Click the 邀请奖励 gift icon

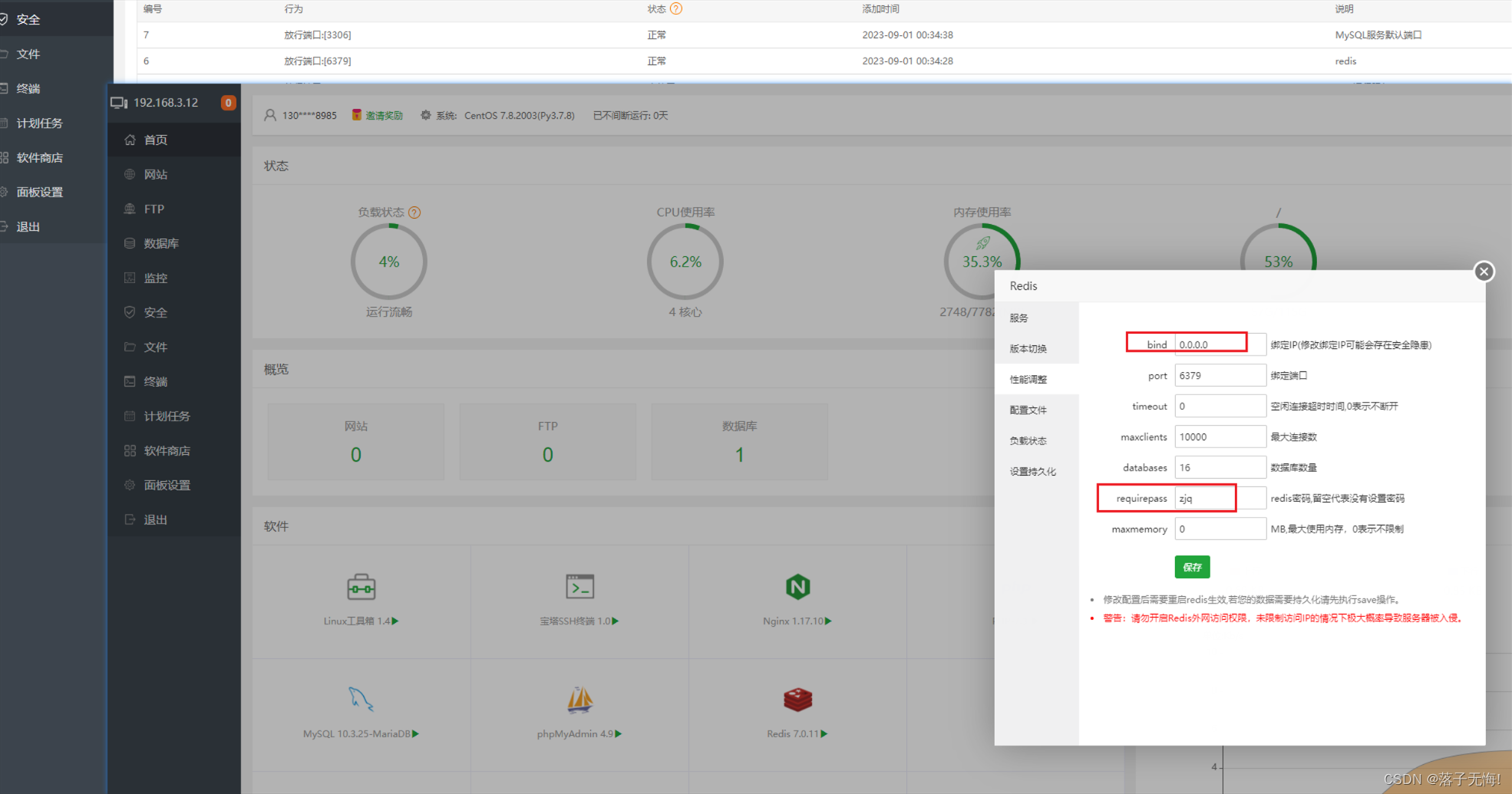point(356,115)
